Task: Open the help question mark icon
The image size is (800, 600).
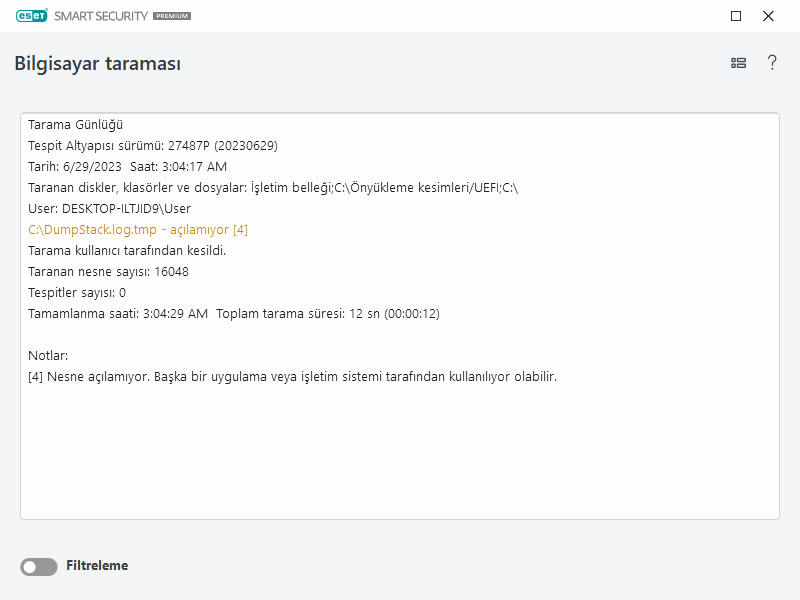Action: point(772,63)
